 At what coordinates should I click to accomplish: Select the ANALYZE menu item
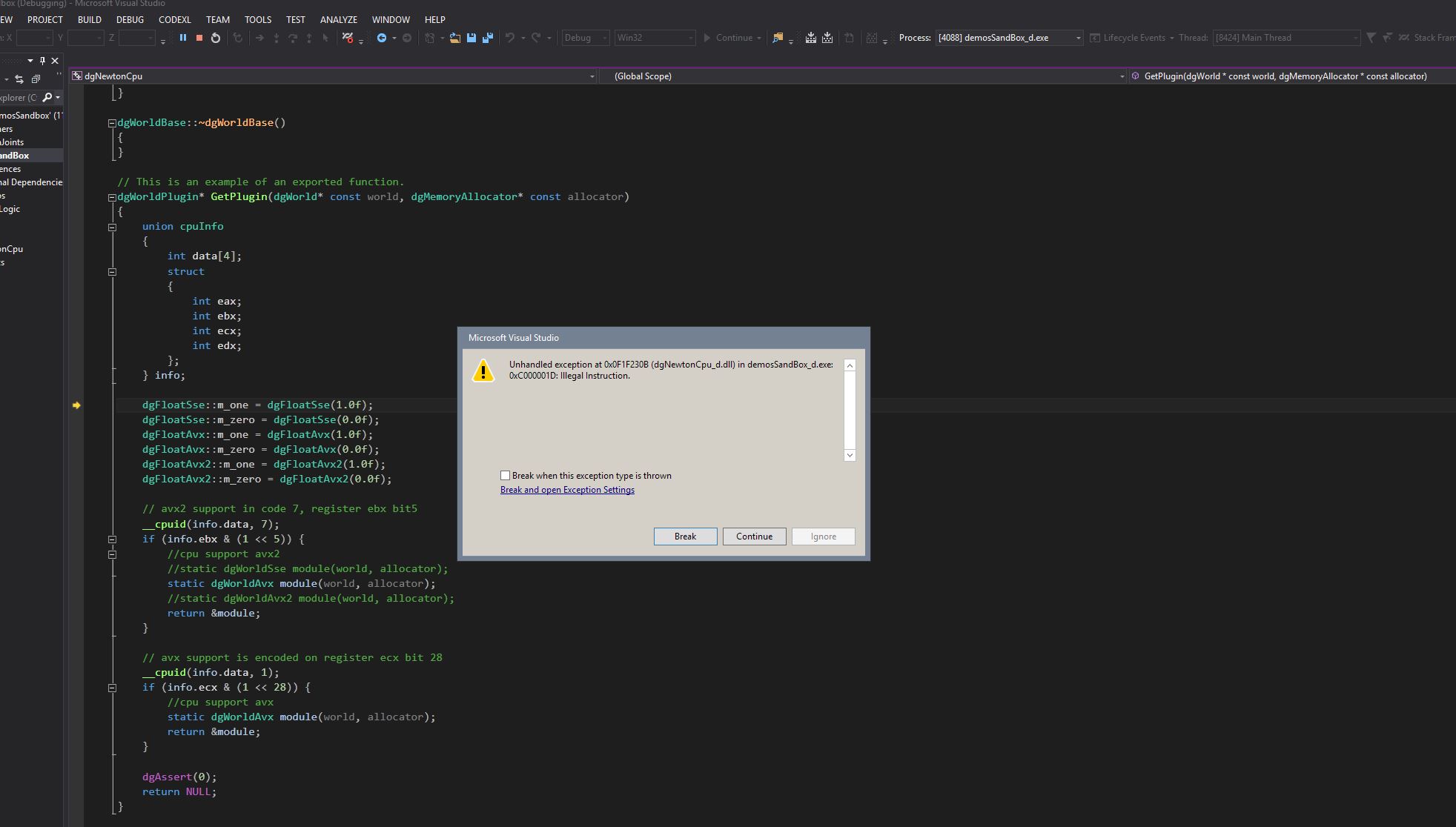(x=338, y=19)
